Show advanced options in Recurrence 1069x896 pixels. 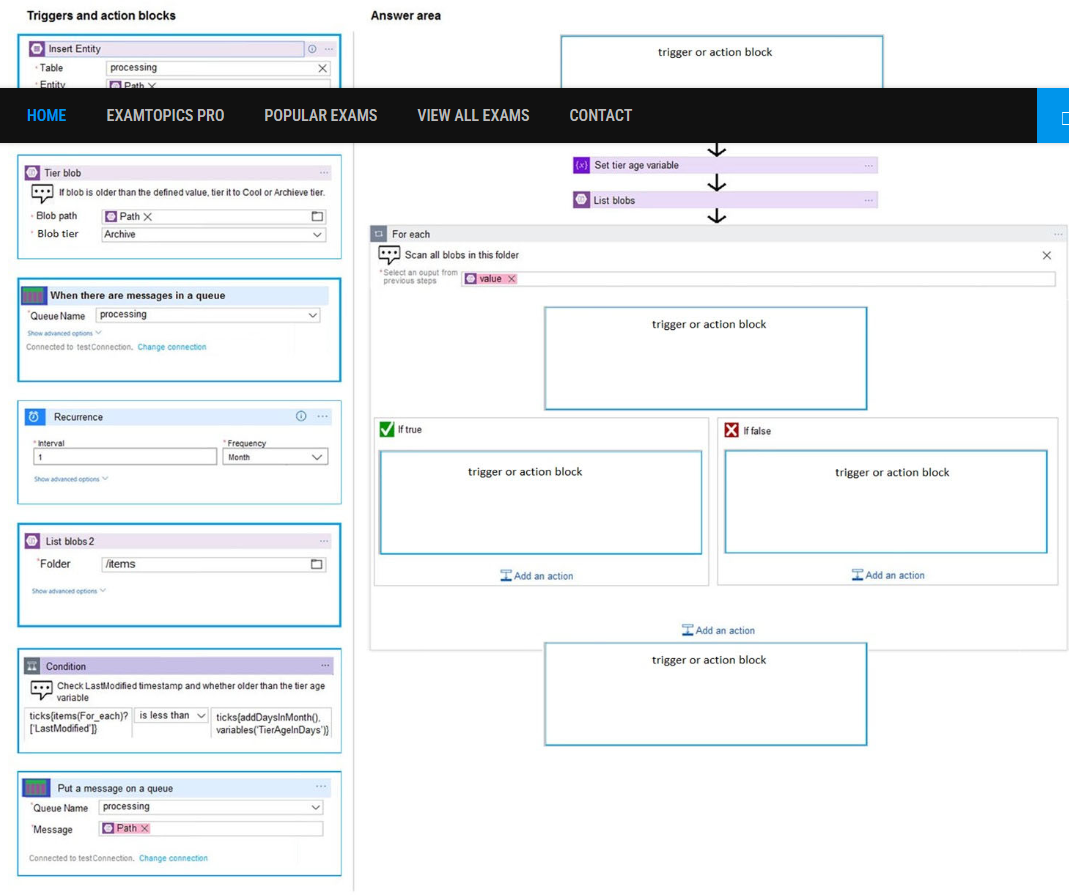pyautogui.click(x=71, y=479)
